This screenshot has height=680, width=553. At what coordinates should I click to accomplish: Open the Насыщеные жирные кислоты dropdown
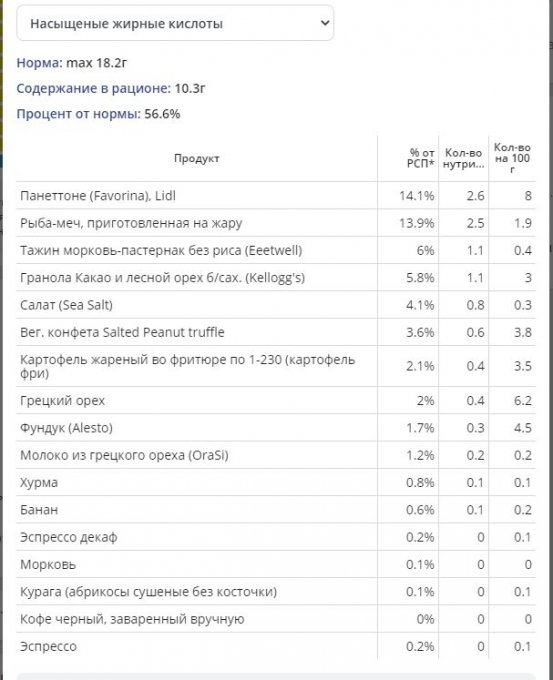(175, 23)
